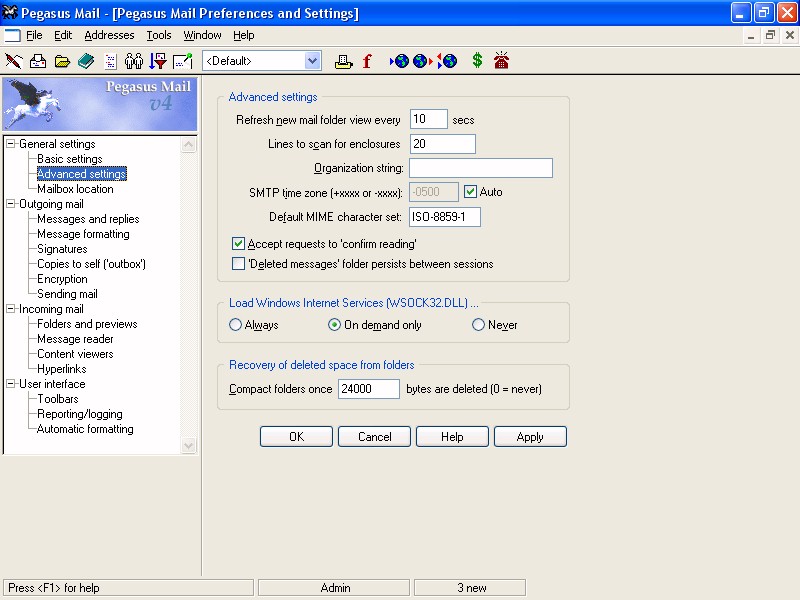This screenshot has width=800, height=600.
Task: Click the red telephone icon
Action: point(501,60)
